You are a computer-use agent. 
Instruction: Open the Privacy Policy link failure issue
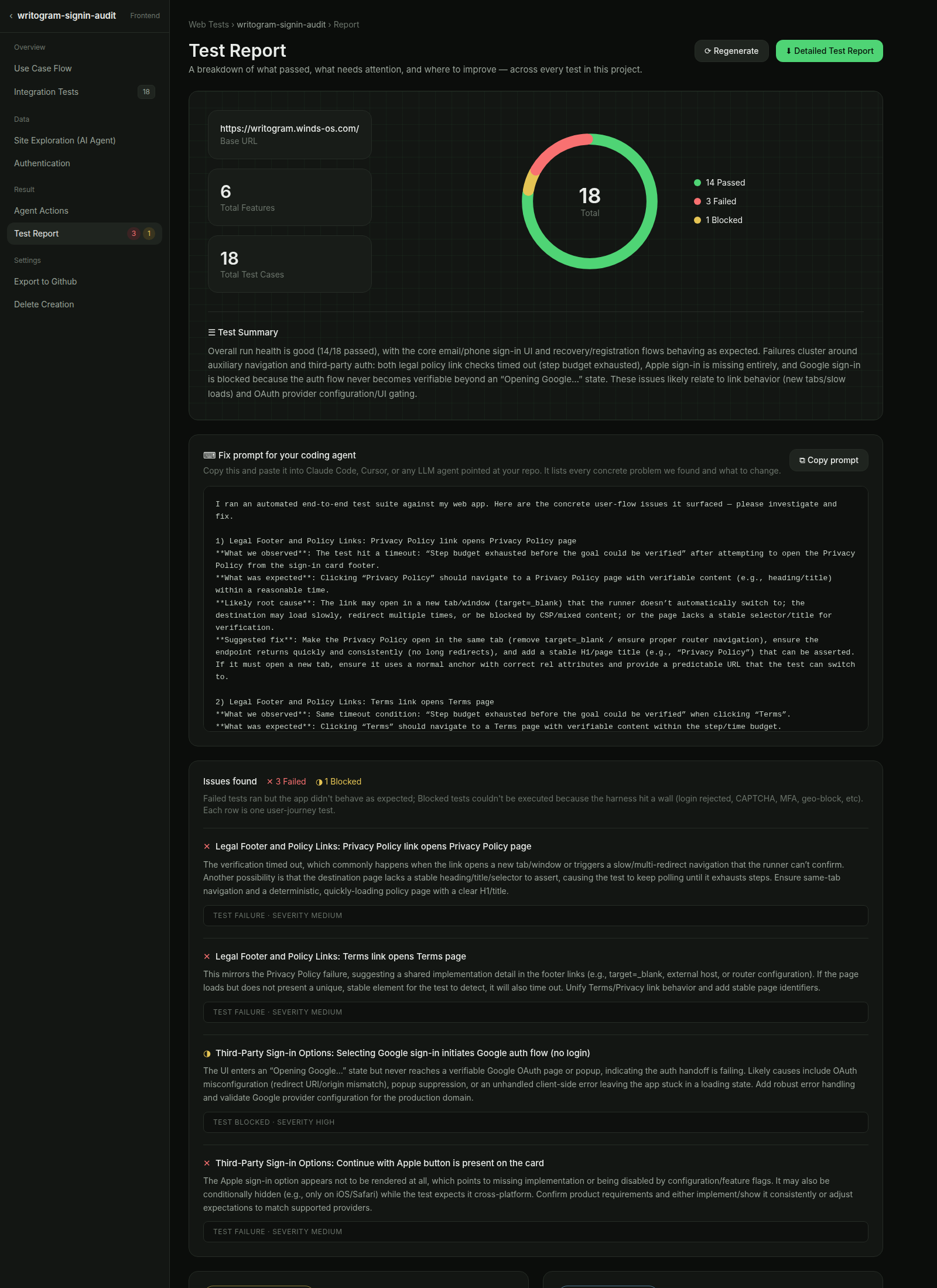pyautogui.click(x=373, y=847)
